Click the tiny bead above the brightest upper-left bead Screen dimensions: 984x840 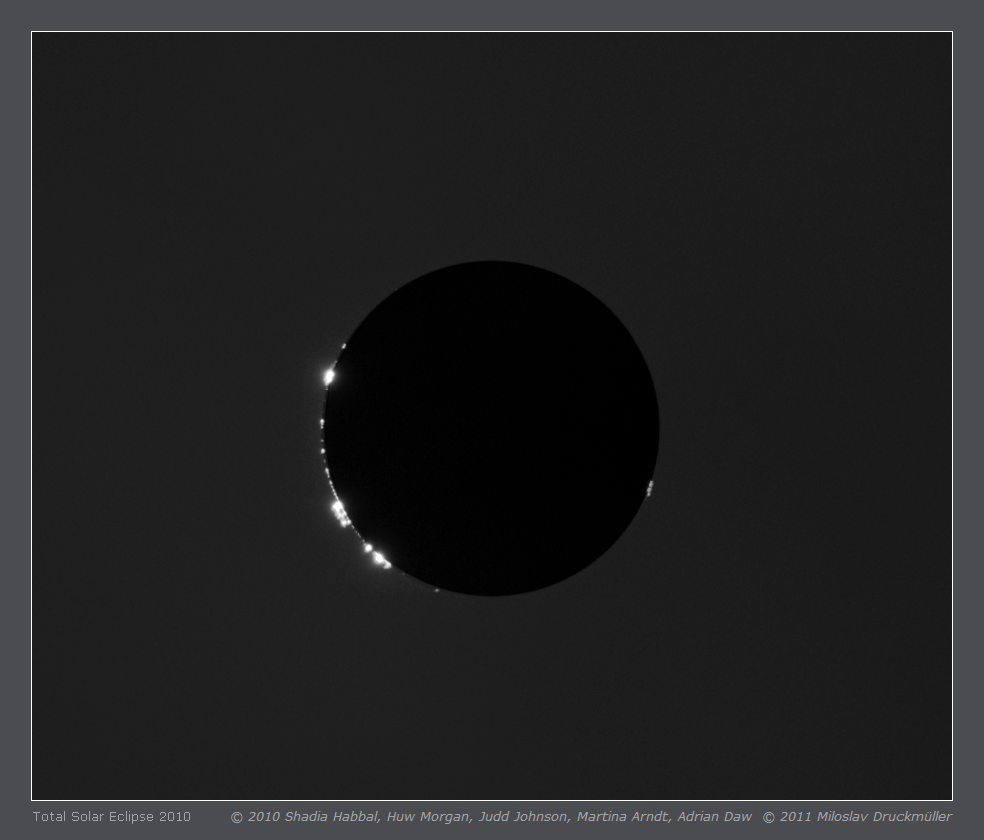pyautogui.click(x=343, y=346)
